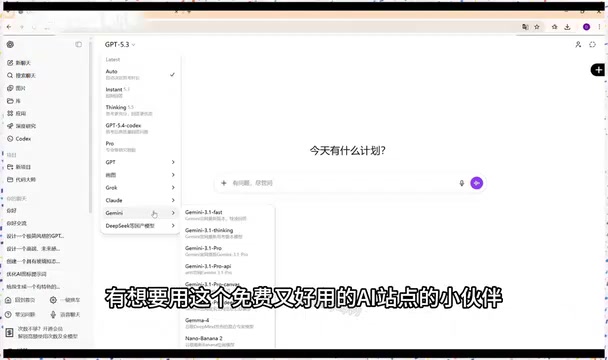
Task: Select the Instant model option
Action: [140, 92]
